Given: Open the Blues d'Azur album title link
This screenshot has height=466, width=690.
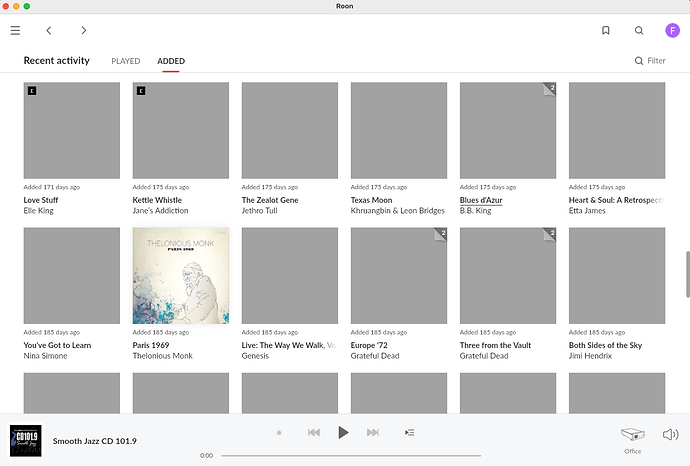Looking at the screenshot, I should (481, 200).
